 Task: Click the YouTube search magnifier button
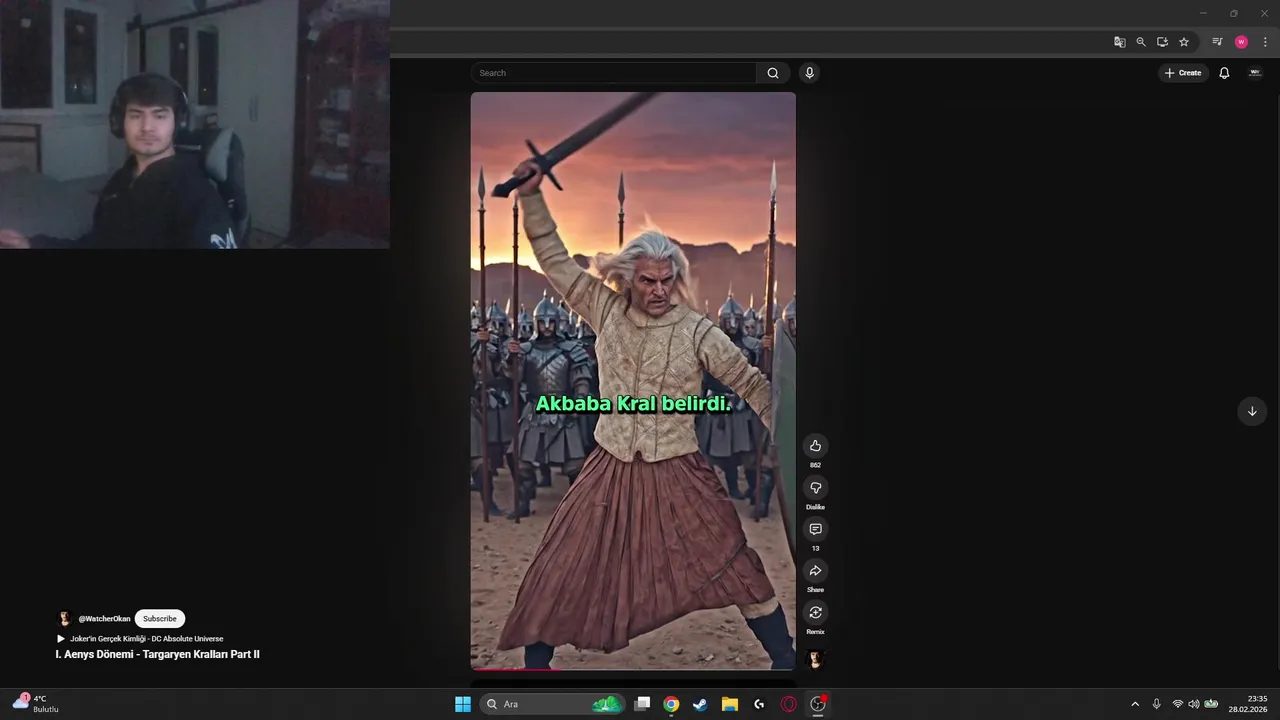(773, 73)
